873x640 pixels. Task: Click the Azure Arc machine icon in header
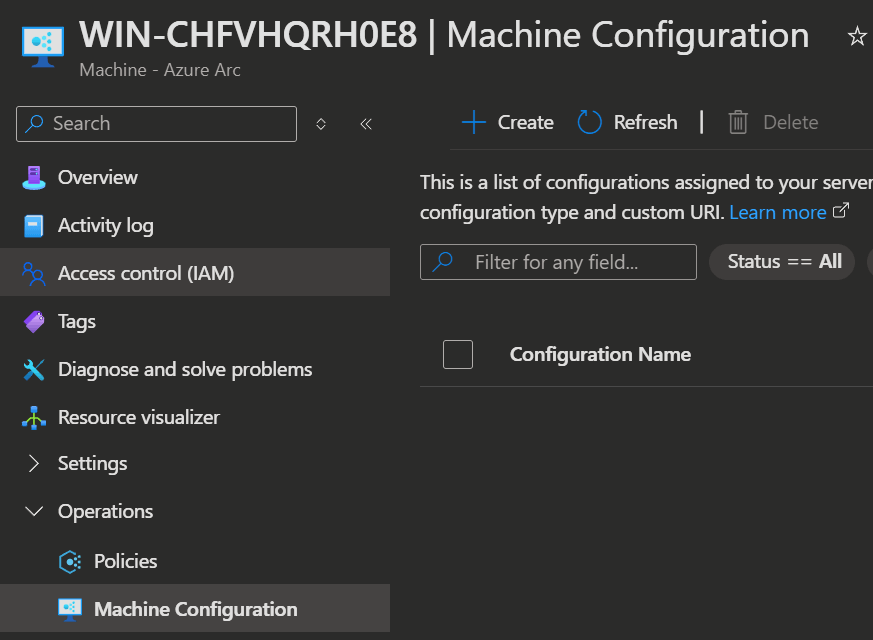43,47
